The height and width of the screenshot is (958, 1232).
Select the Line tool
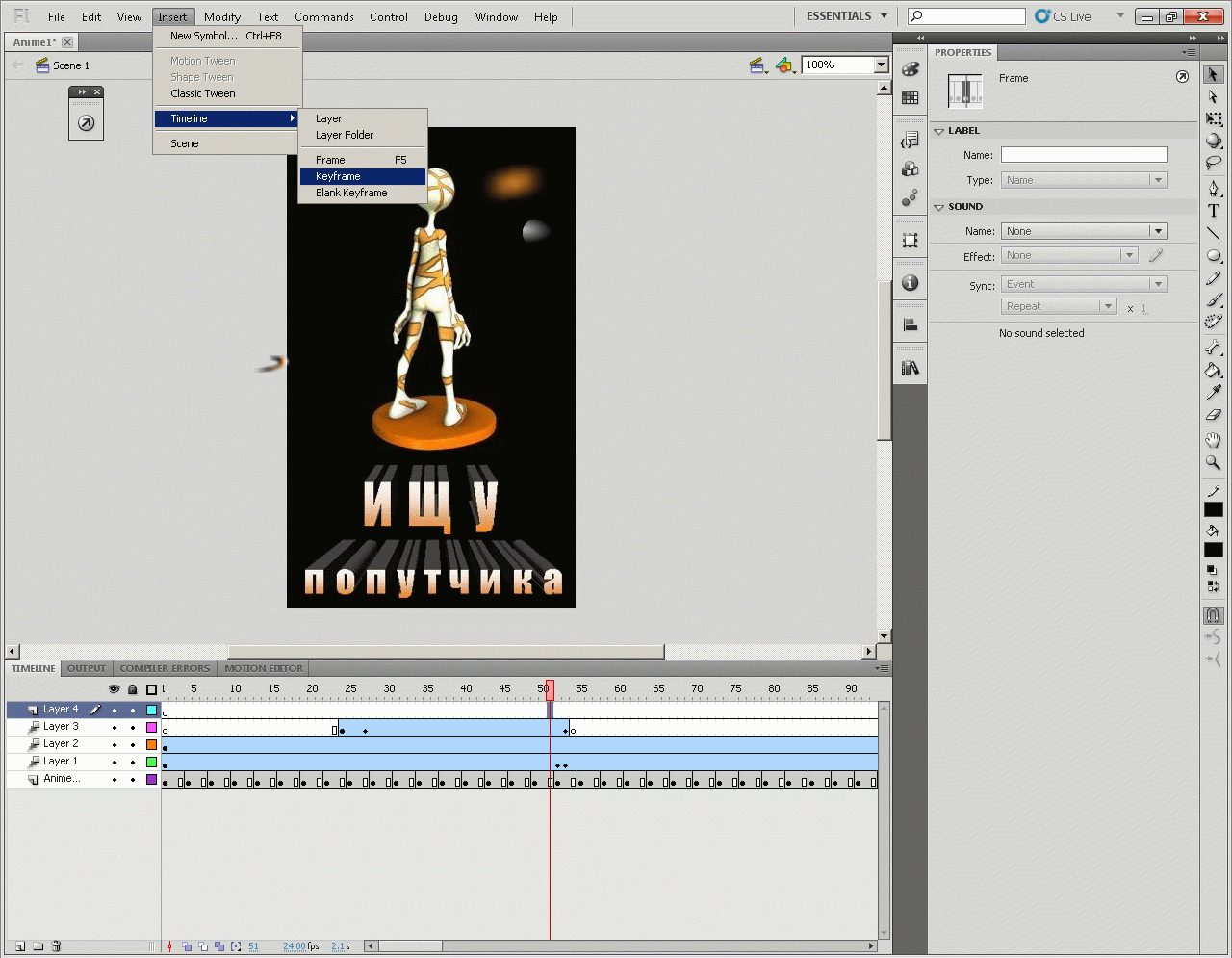(x=1213, y=233)
